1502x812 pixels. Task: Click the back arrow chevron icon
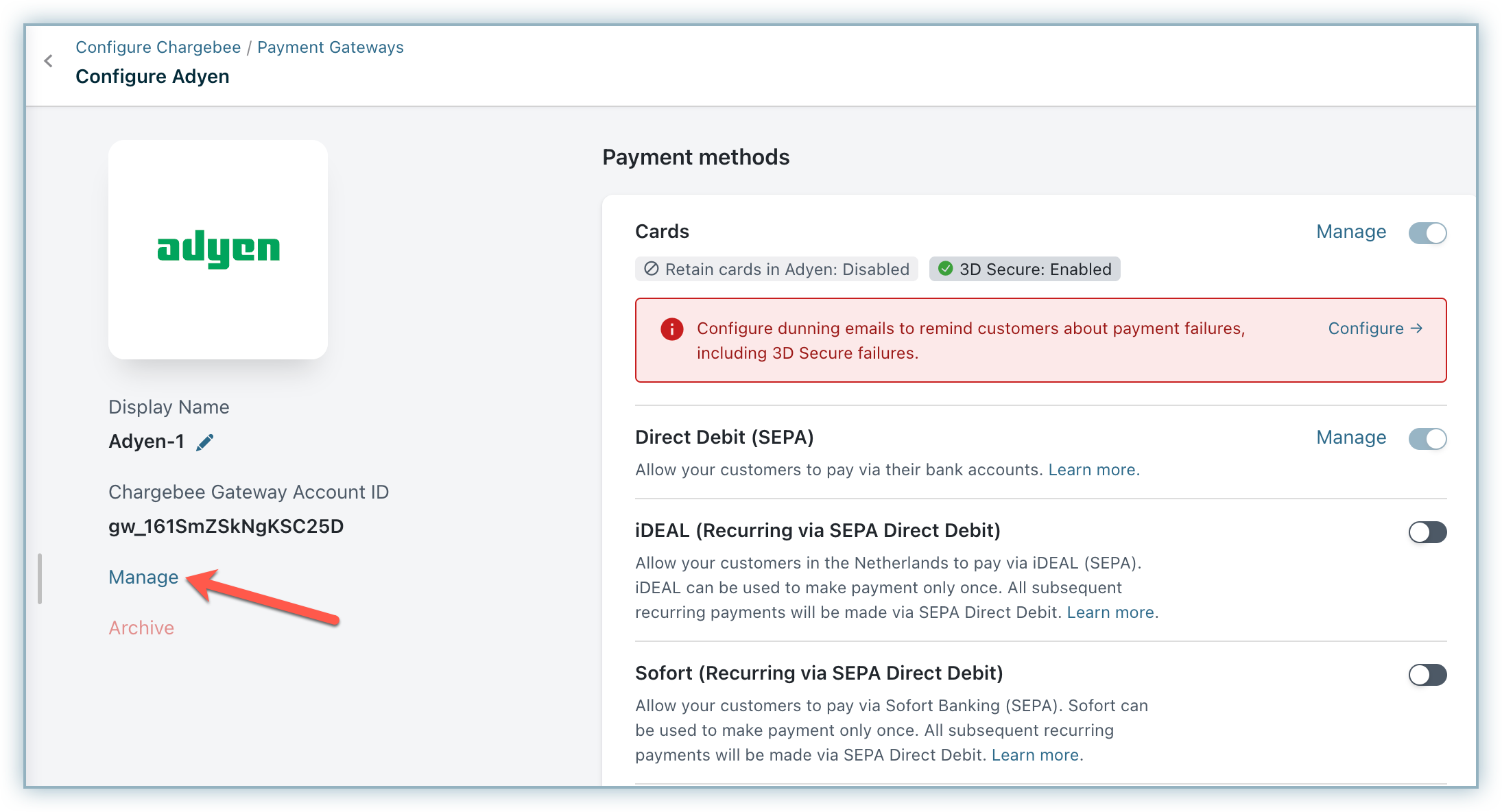pyautogui.click(x=49, y=61)
